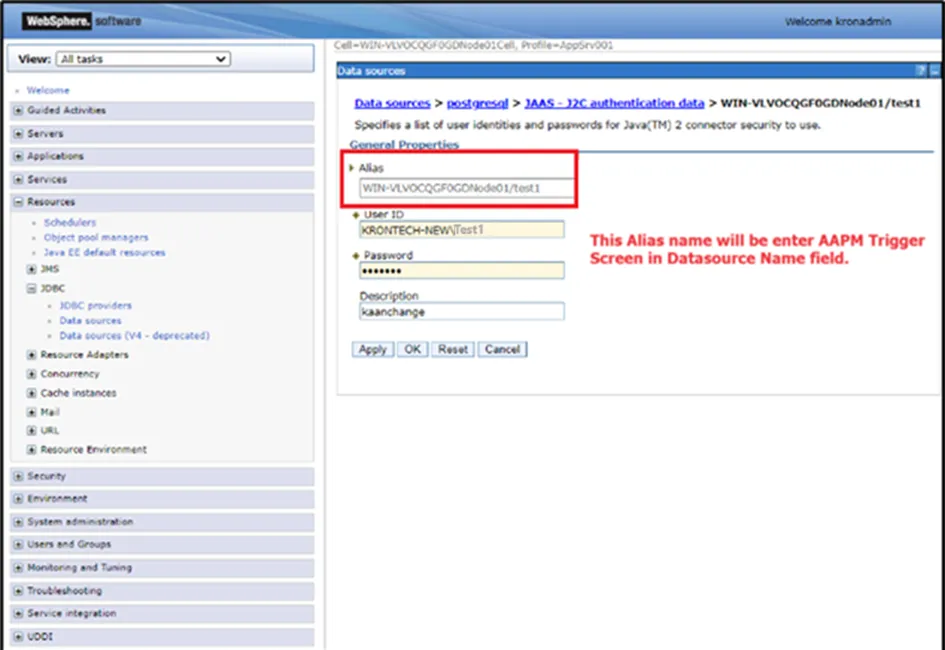The height and width of the screenshot is (650, 945).
Task: Go to JAAS - J2C authentication data breadcrumb
Action: click(614, 104)
